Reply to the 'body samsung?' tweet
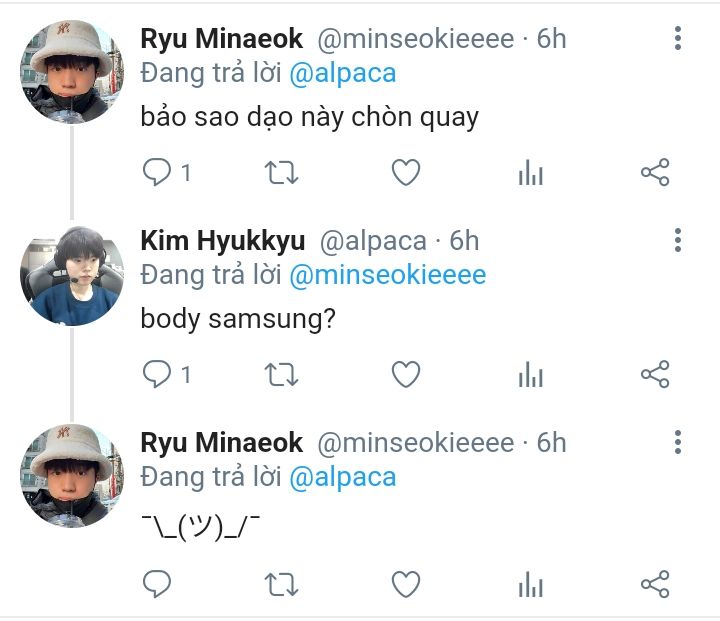This screenshot has height=621, width=720. pyautogui.click(x=158, y=375)
